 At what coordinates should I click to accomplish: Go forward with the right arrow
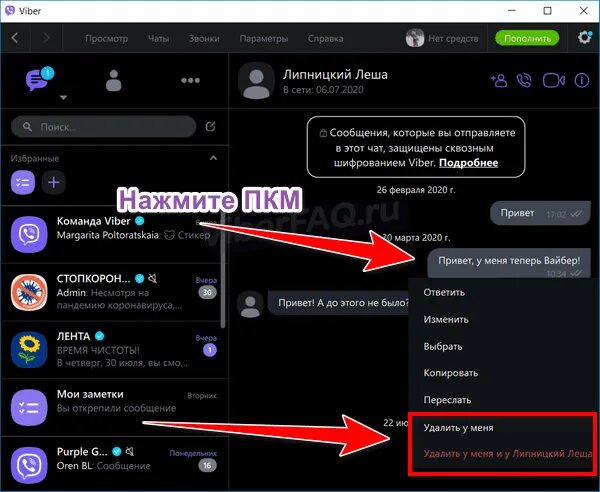(46, 38)
